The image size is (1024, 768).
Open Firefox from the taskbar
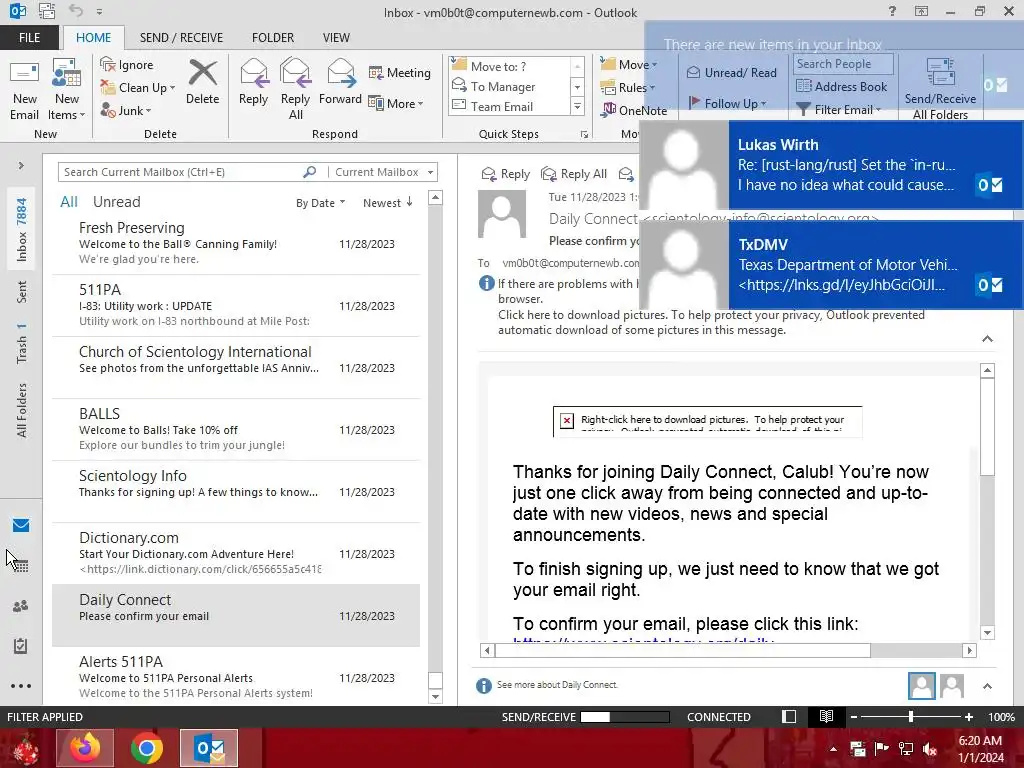pyautogui.click(x=85, y=748)
